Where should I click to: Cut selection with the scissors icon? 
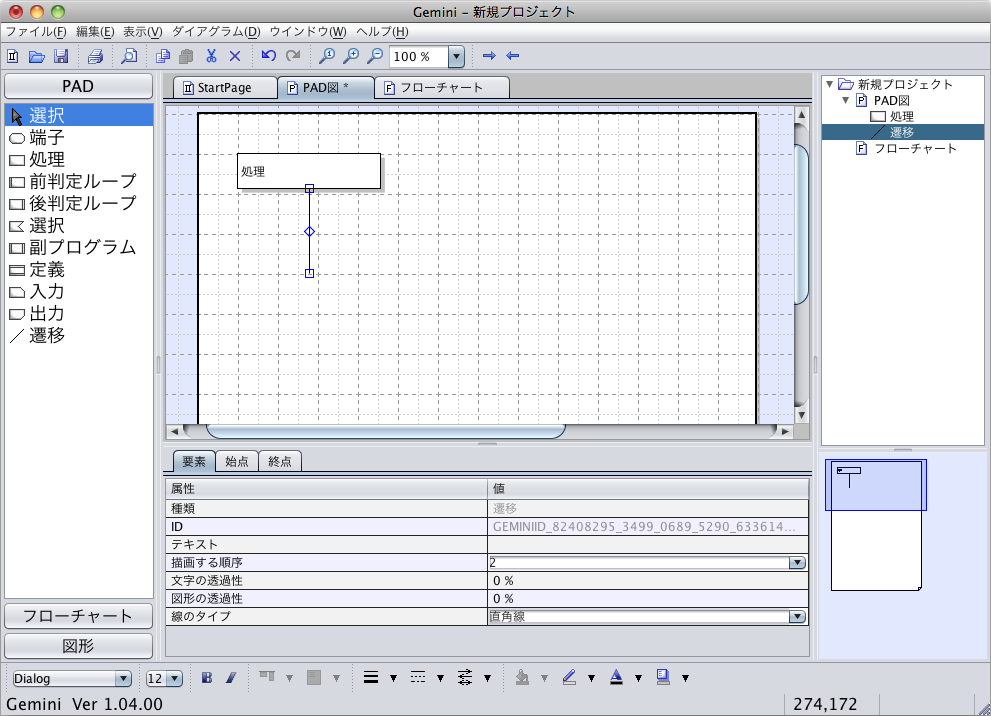pyautogui.click(x=211, y=56)
